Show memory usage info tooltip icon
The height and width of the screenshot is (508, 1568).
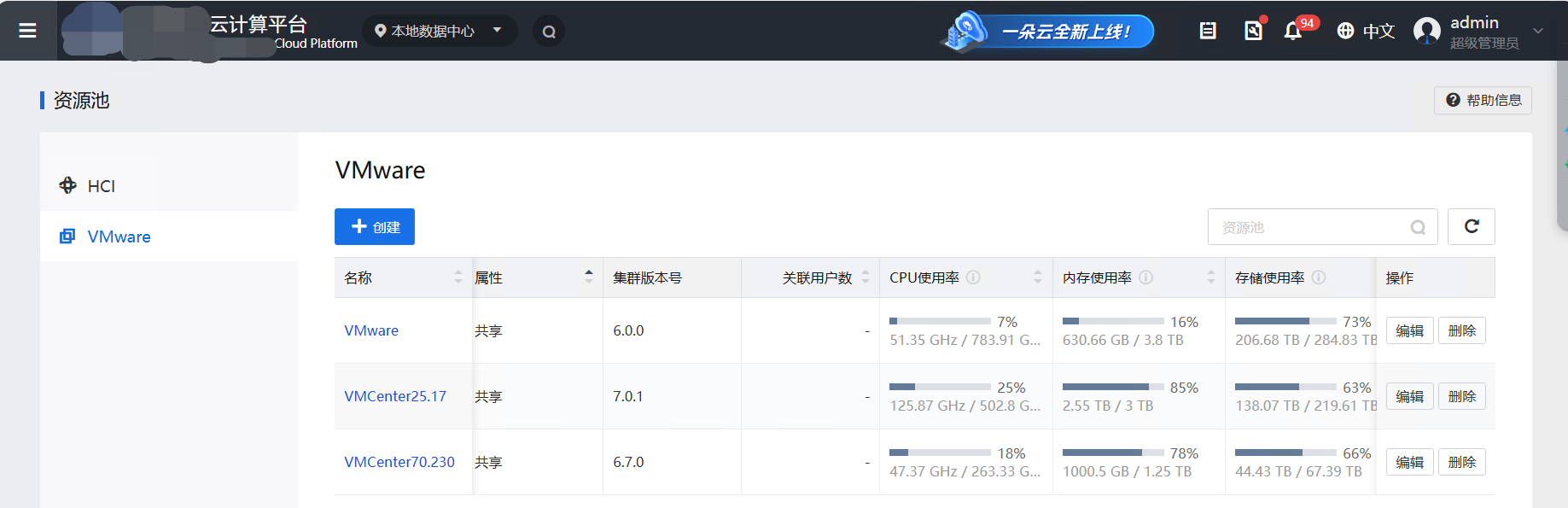tap(1146, 277)
